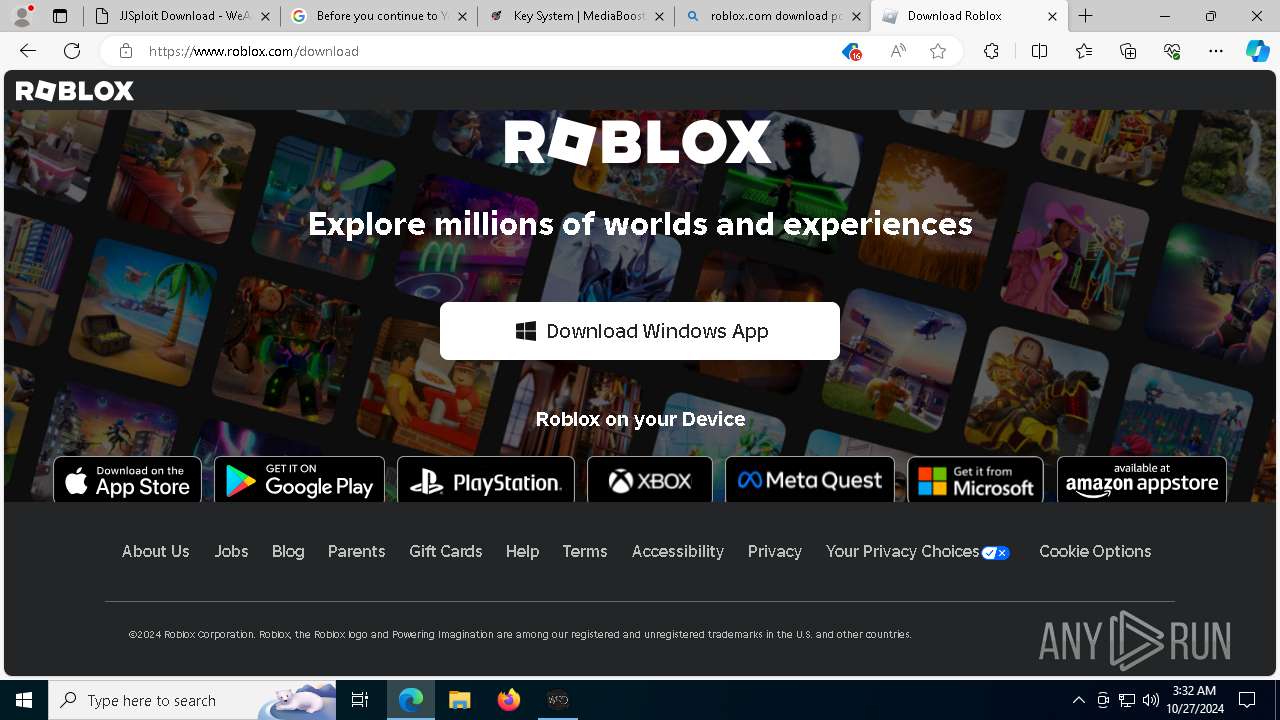Go back with the browser back arrow
This screenshot has width=1280, height=720.
(28, 51)
